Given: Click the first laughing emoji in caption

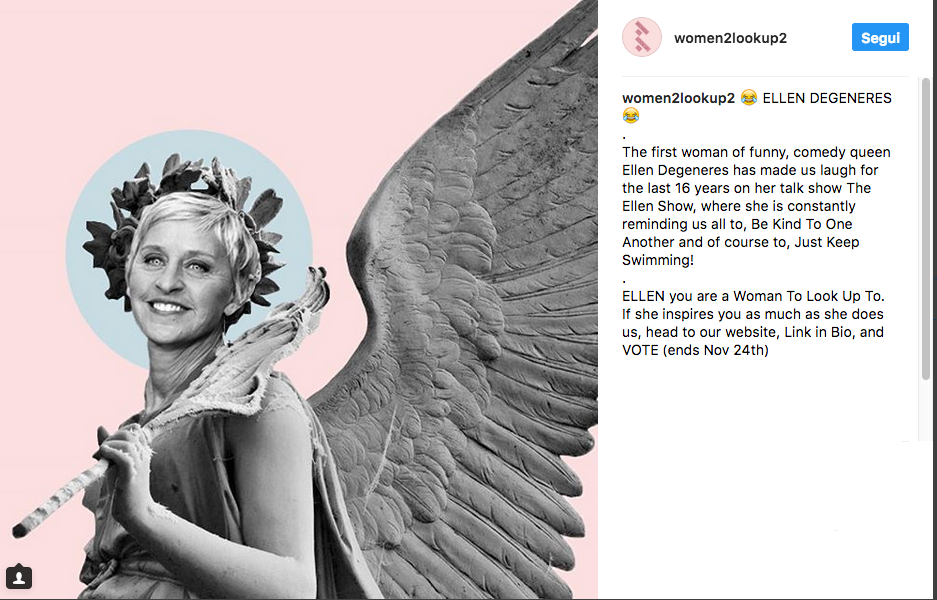Looking at the screenshot, I should [x=749, y=97].
